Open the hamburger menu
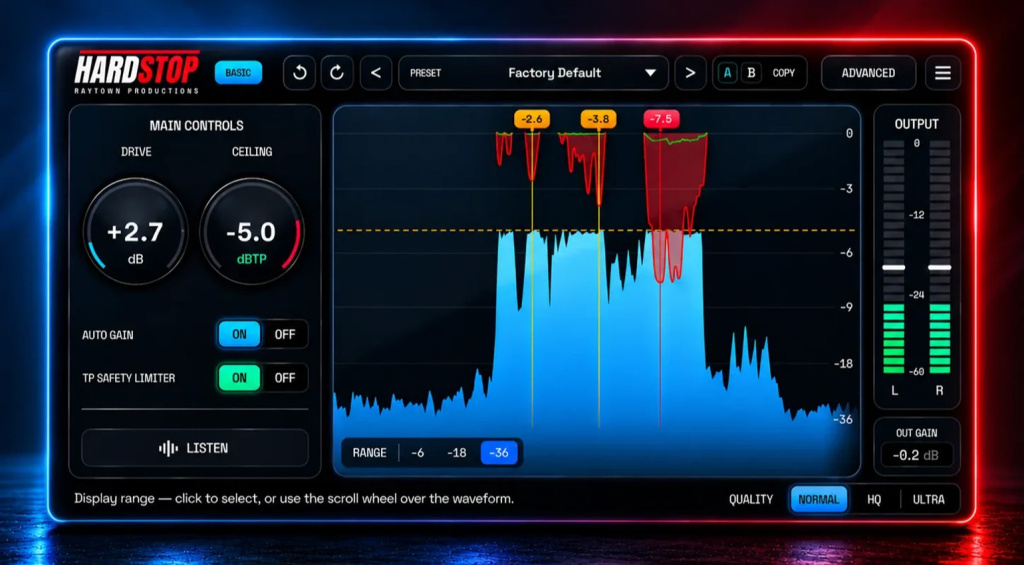1024x565 pixels. [942, 73]
